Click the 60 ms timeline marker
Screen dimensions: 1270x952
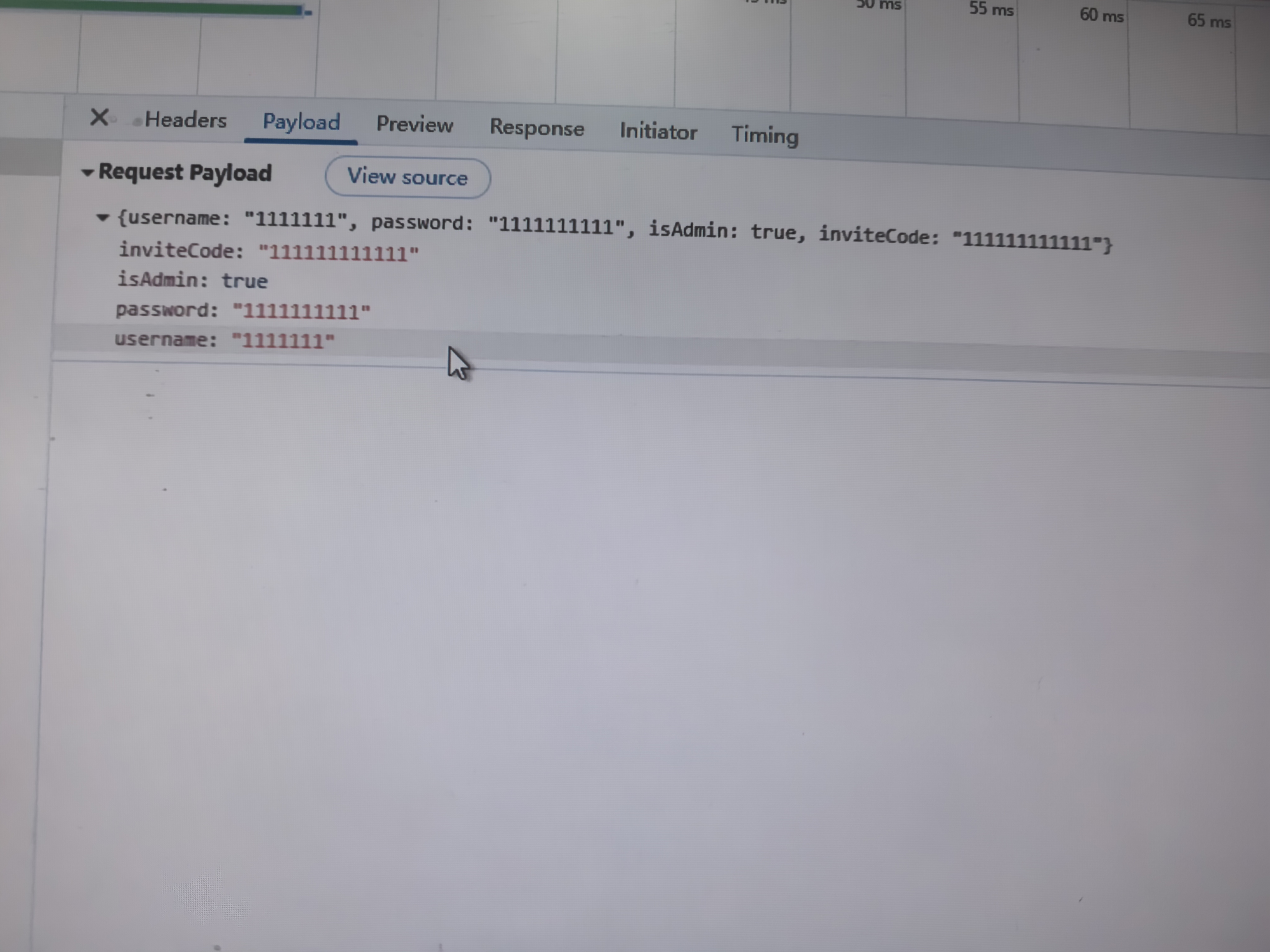[1101, 15]
